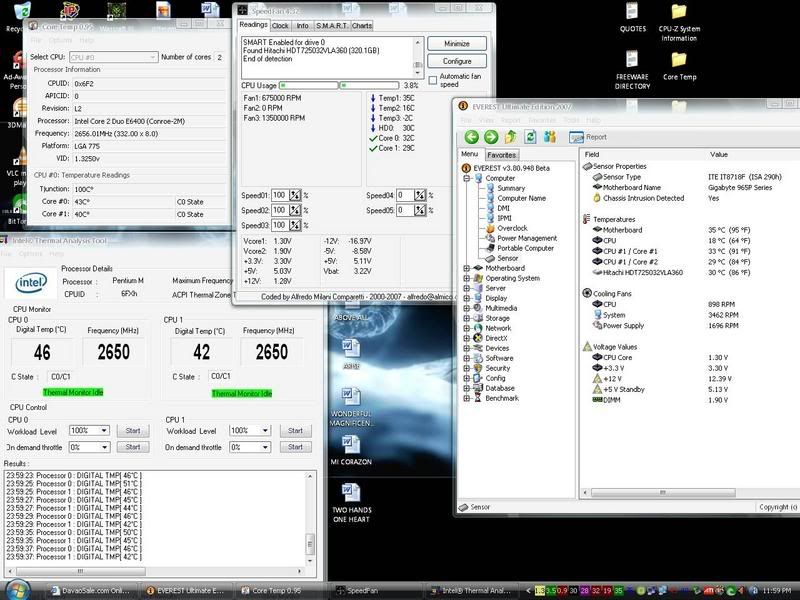Switch to the S.M.A.R.T. tab in SpeedFan
Viewport: 800px width, 600px height.
click(334, 26)
